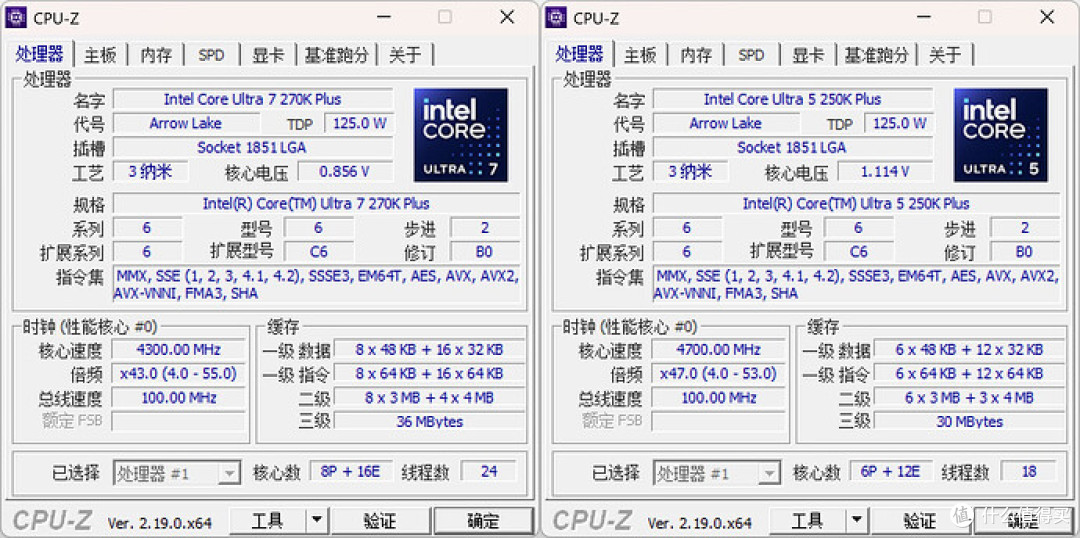Open 工具 dropdown arrow in left window
This screenshot has width=1080, height=538.
click(x=316, y=521)
